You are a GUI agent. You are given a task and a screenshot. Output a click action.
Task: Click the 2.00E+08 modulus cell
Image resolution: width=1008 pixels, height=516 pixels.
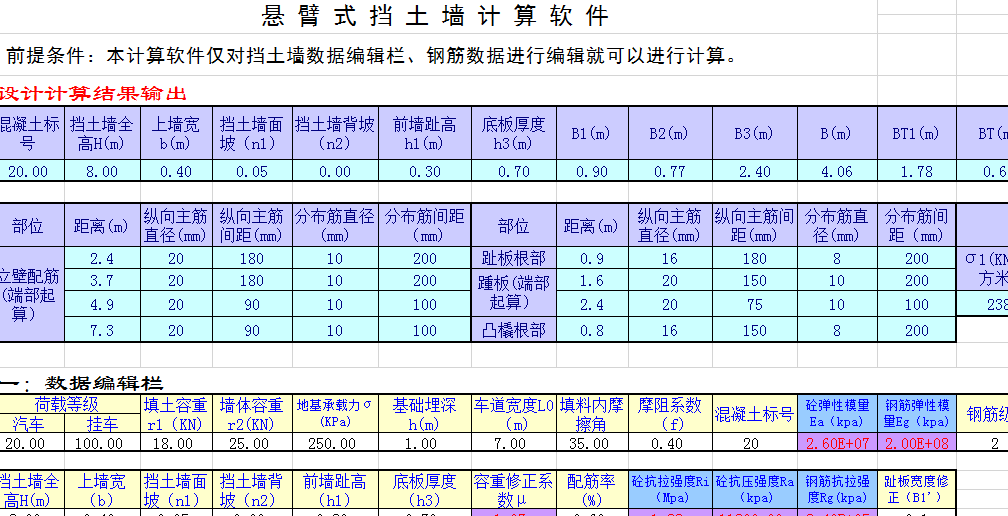[x=917, y=443]
